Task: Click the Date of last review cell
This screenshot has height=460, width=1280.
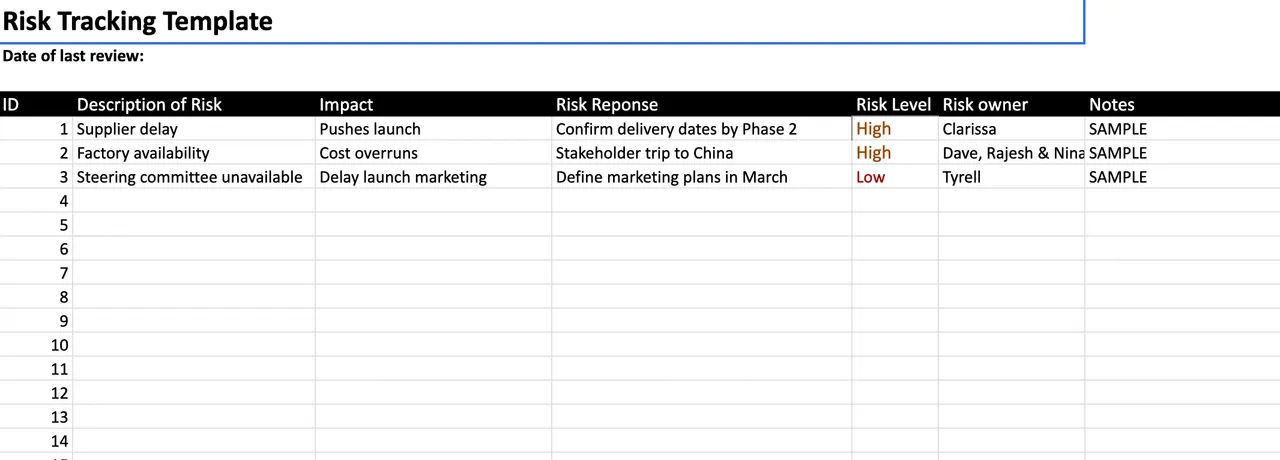Action: 73,56
